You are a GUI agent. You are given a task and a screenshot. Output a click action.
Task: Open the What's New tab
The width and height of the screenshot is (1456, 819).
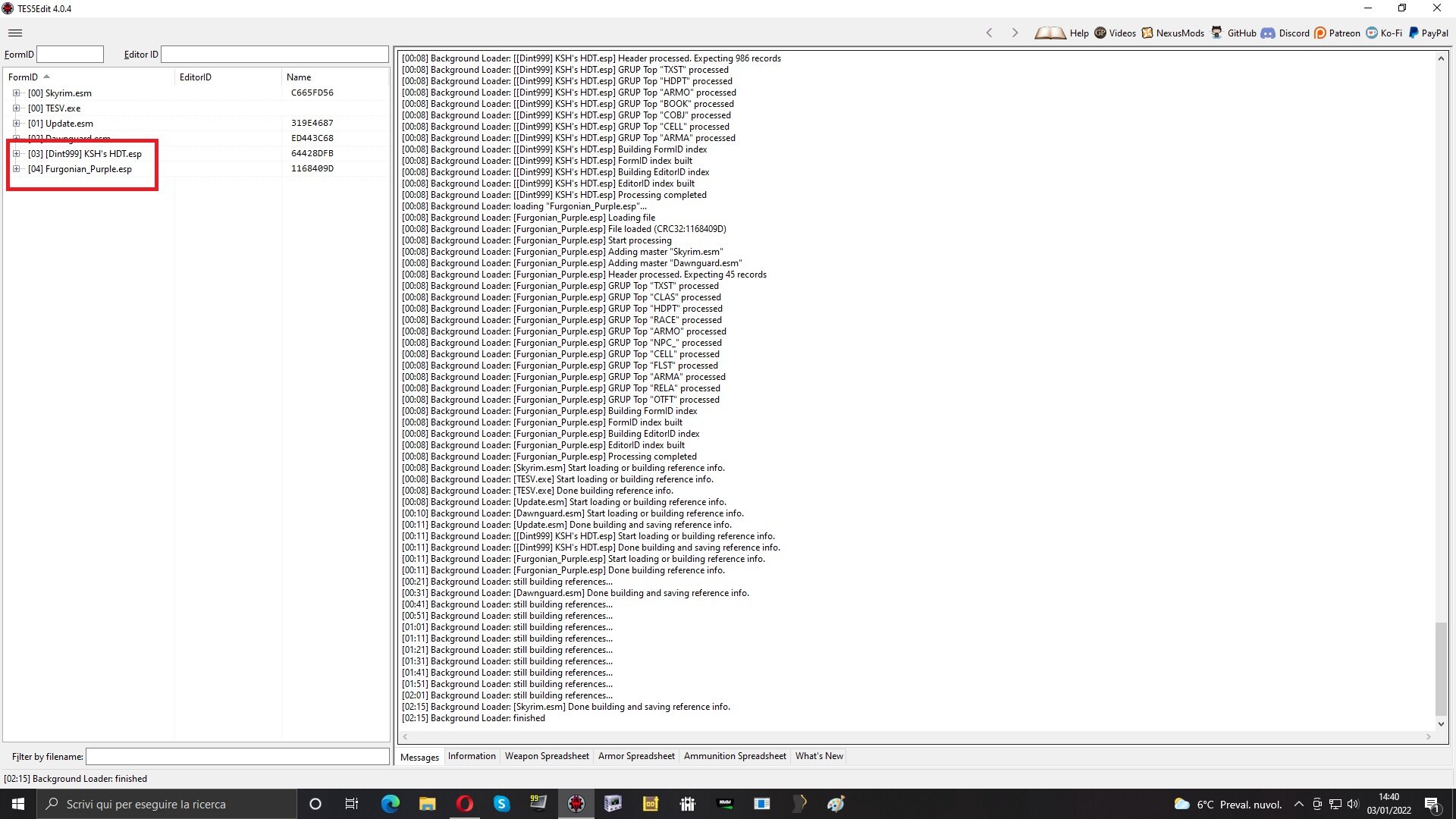pos(819,756)
